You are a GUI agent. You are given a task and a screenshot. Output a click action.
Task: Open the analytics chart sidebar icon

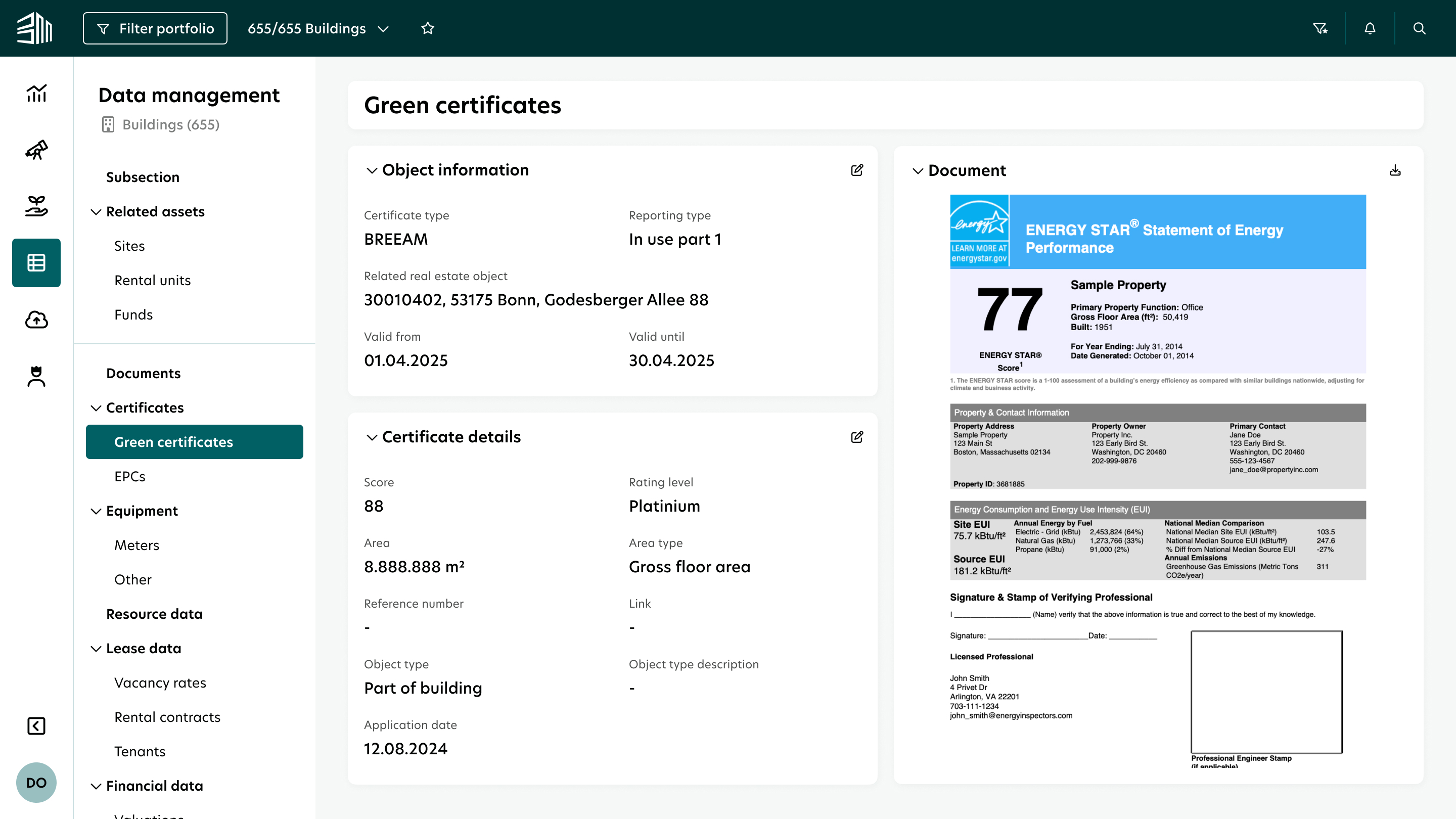click(x=36, y=93)
